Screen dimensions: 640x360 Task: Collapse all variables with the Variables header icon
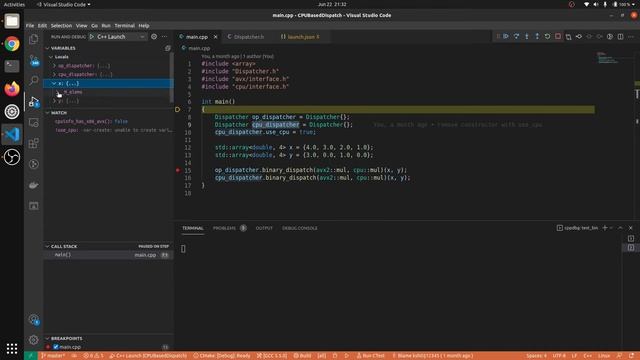tap(168, 48)
